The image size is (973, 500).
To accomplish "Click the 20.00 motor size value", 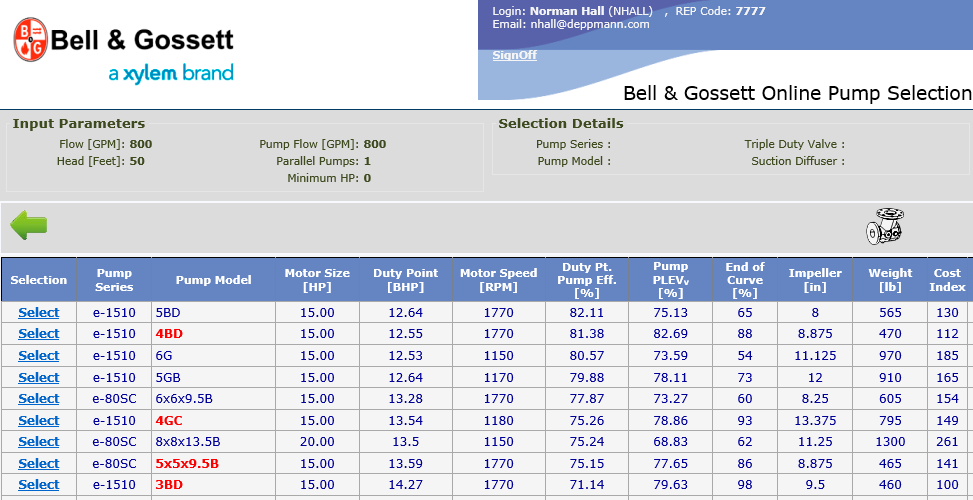I will pos(317,442).
